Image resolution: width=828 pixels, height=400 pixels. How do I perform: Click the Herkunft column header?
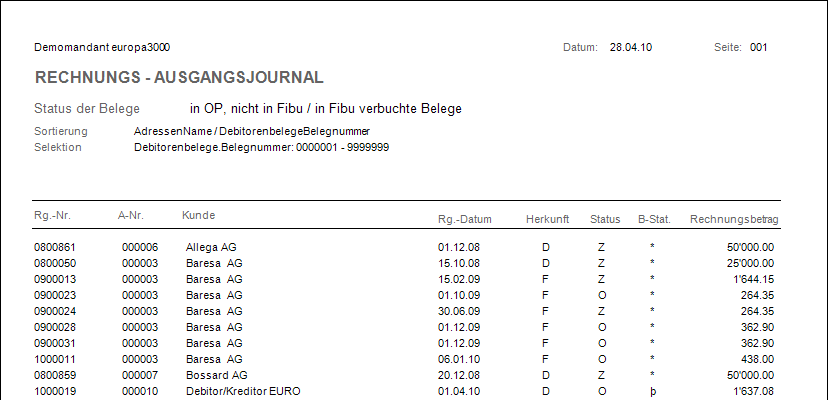click(x=547, y=219)
